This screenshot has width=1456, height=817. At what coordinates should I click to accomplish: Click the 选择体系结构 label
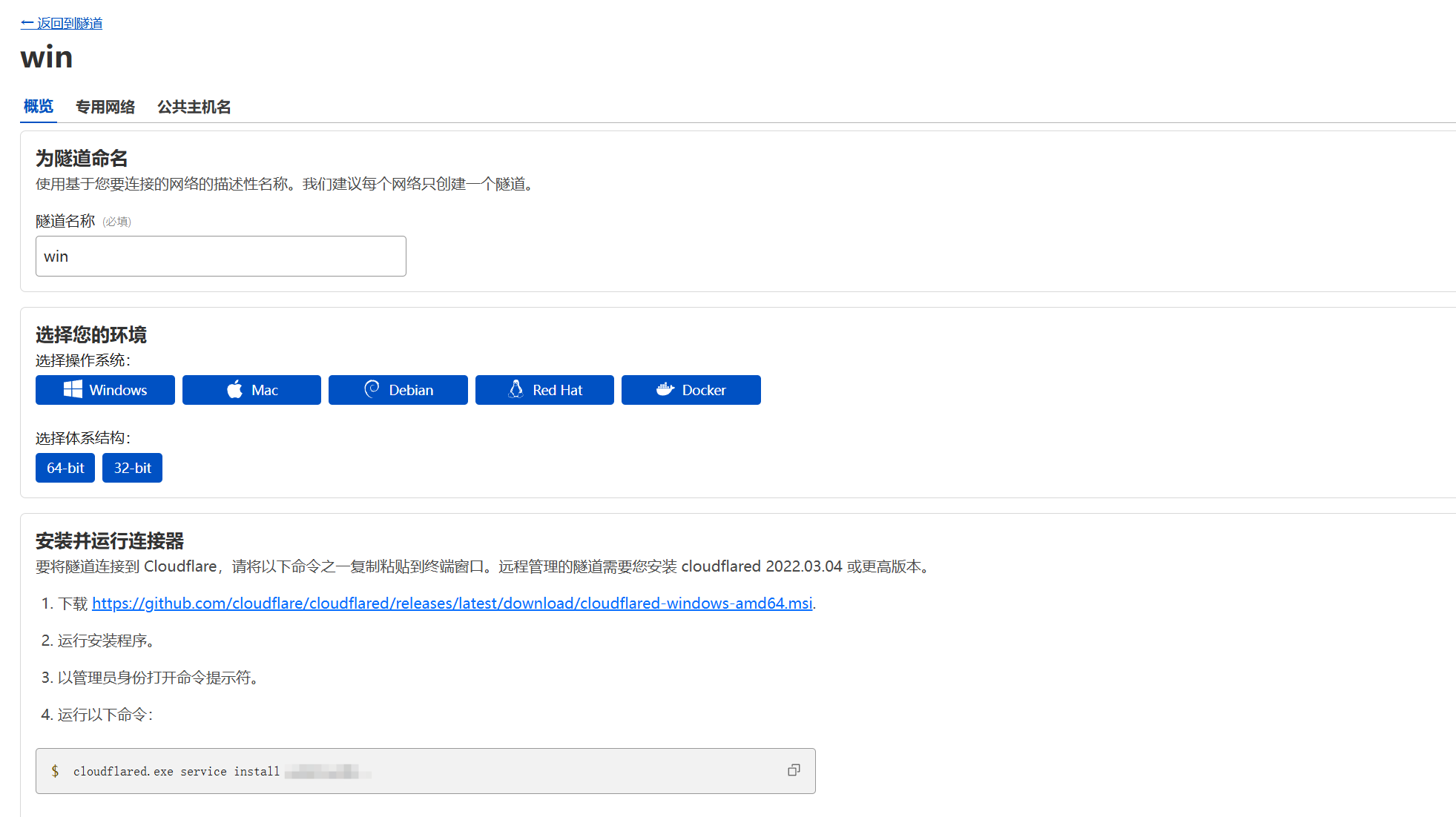(83, 438)
